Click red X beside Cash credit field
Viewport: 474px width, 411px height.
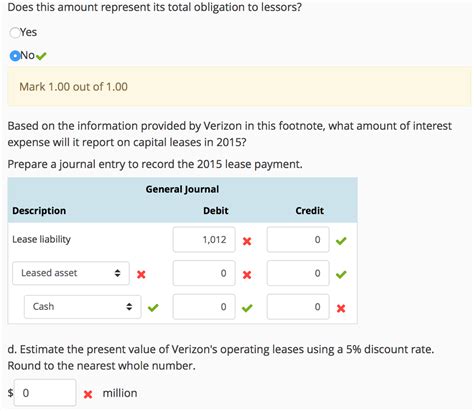coord(341,308)
